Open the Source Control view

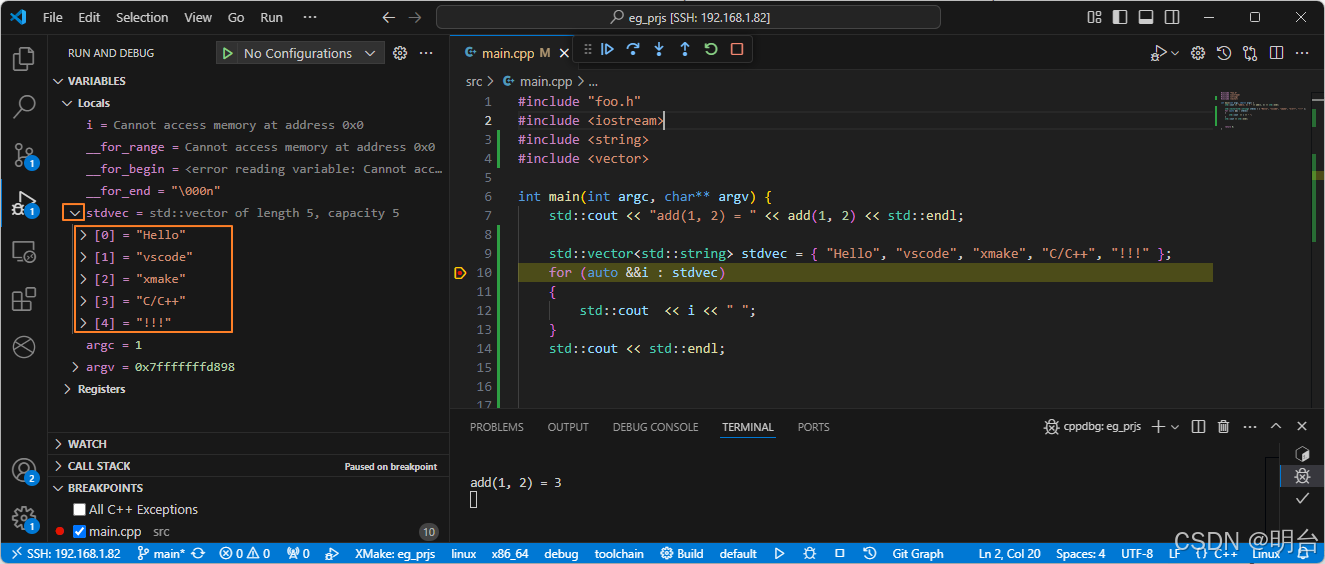pyautogui.click(x=23, y=154)
